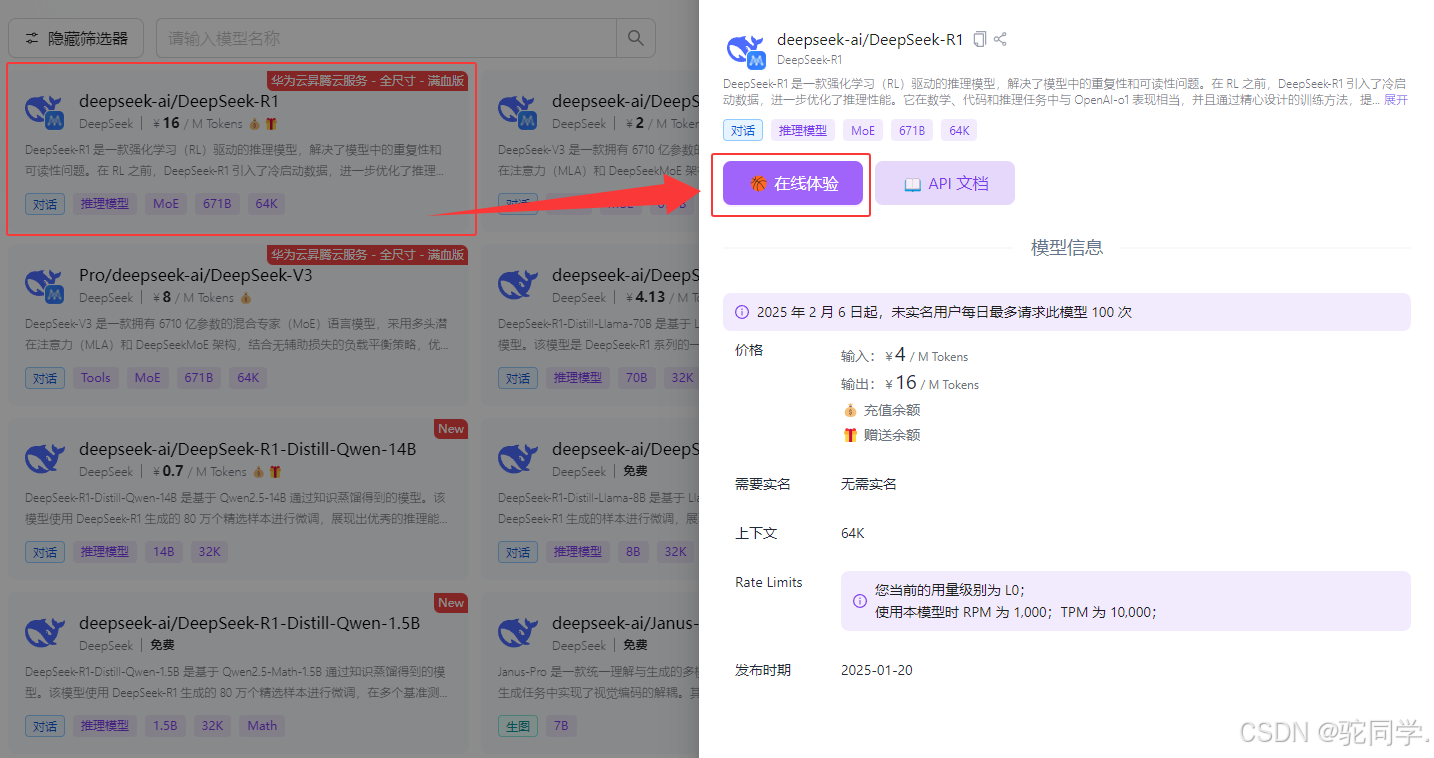Image resolution: width=1434 pixels, height=758 pixels.
Task: Click the 在线体验 button
Action: point(793,184)
